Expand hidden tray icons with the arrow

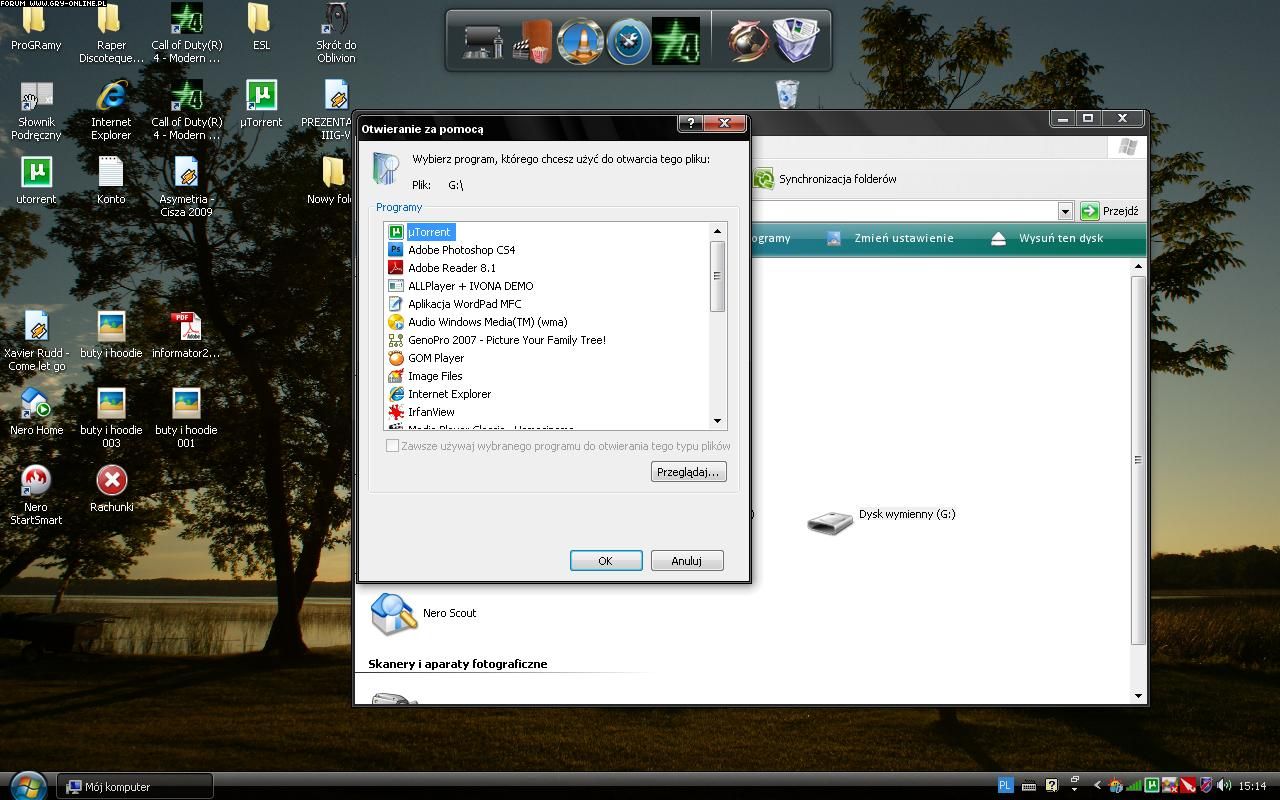pyautogui.click(x=1097, y=786)
